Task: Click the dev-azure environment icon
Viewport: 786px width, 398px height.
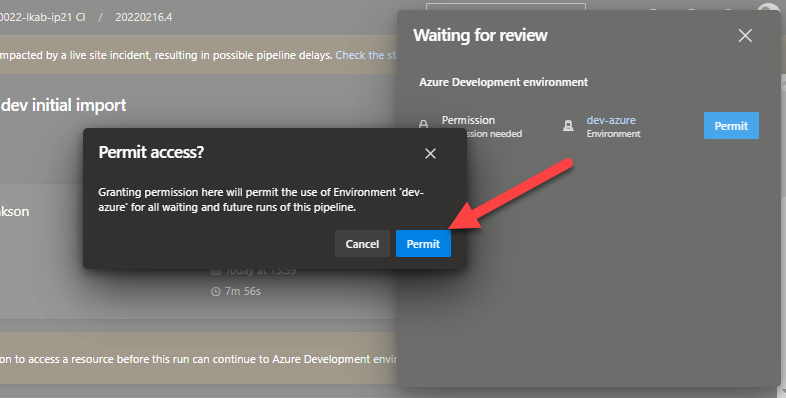Action: [568, 126]
